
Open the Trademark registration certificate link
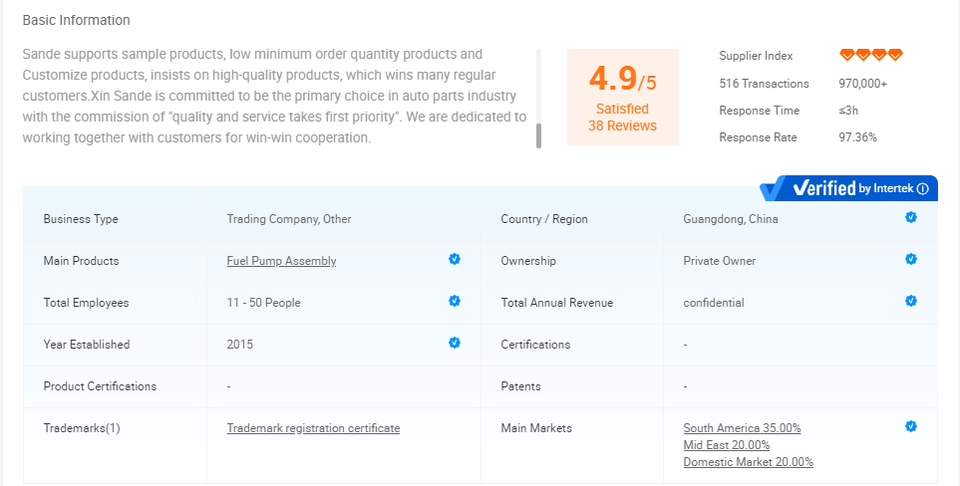click(313, 428)
